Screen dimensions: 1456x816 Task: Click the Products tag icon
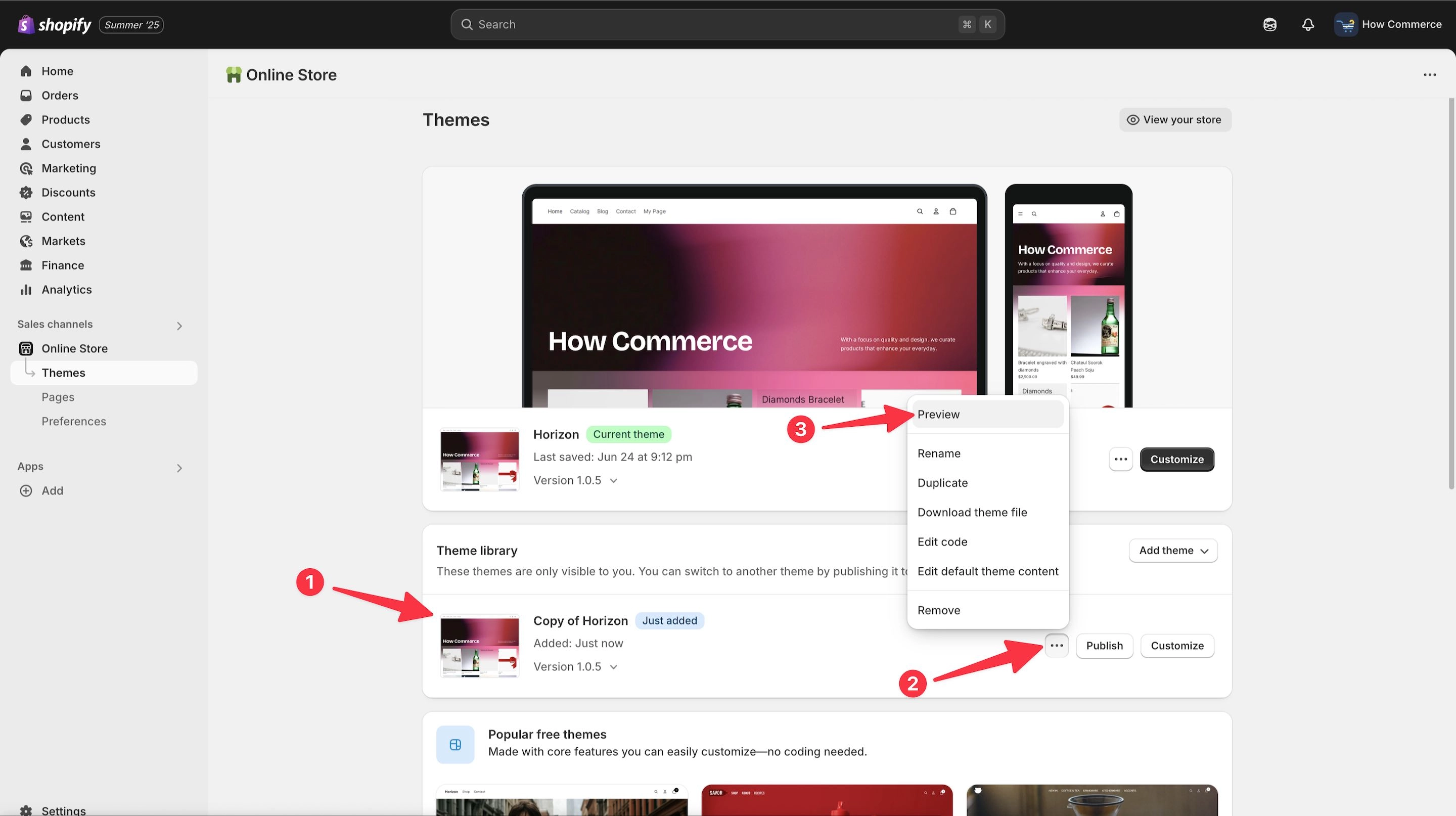(26, 120)
